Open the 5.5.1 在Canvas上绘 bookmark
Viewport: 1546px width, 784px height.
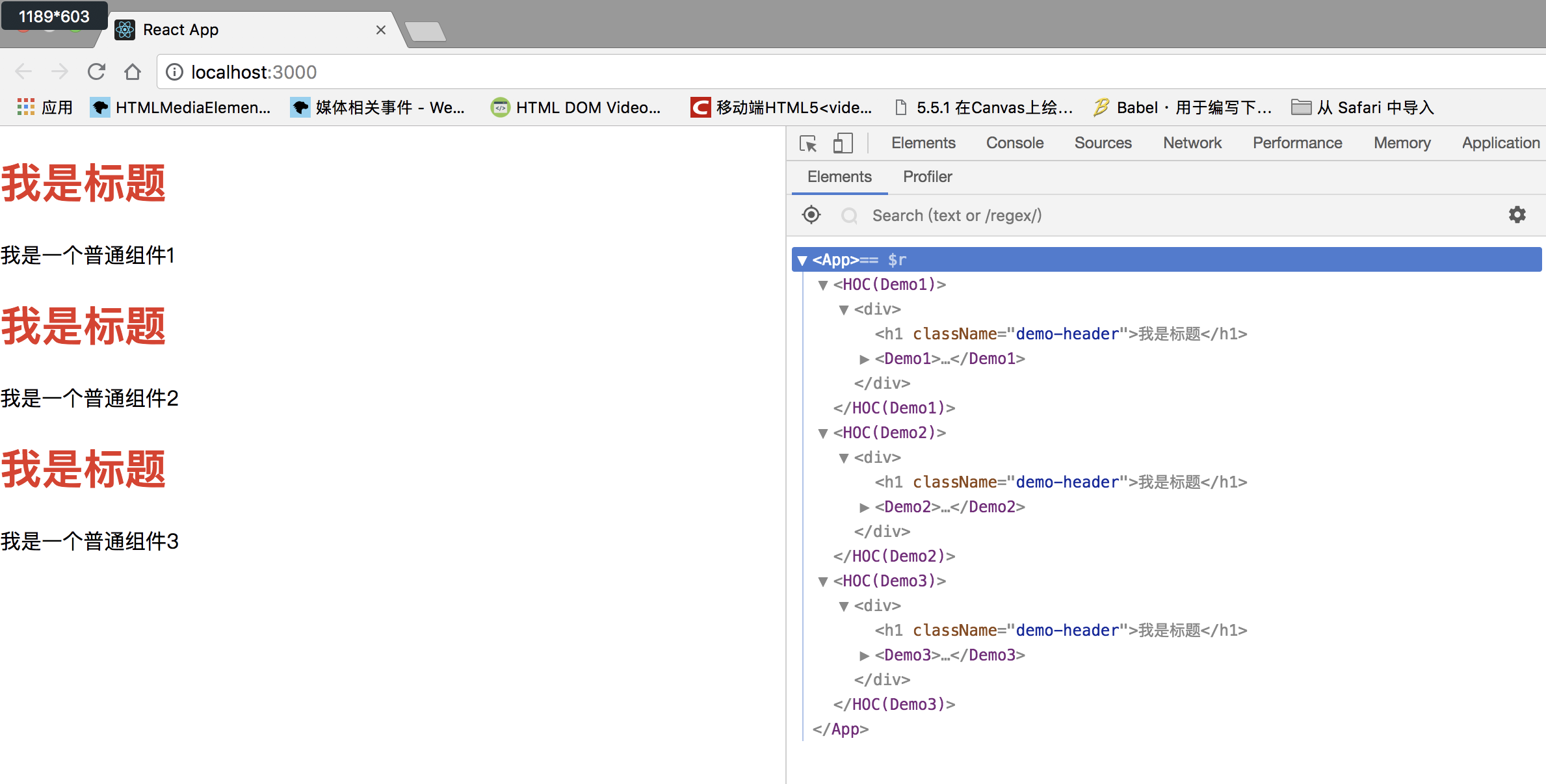(984, 107)
